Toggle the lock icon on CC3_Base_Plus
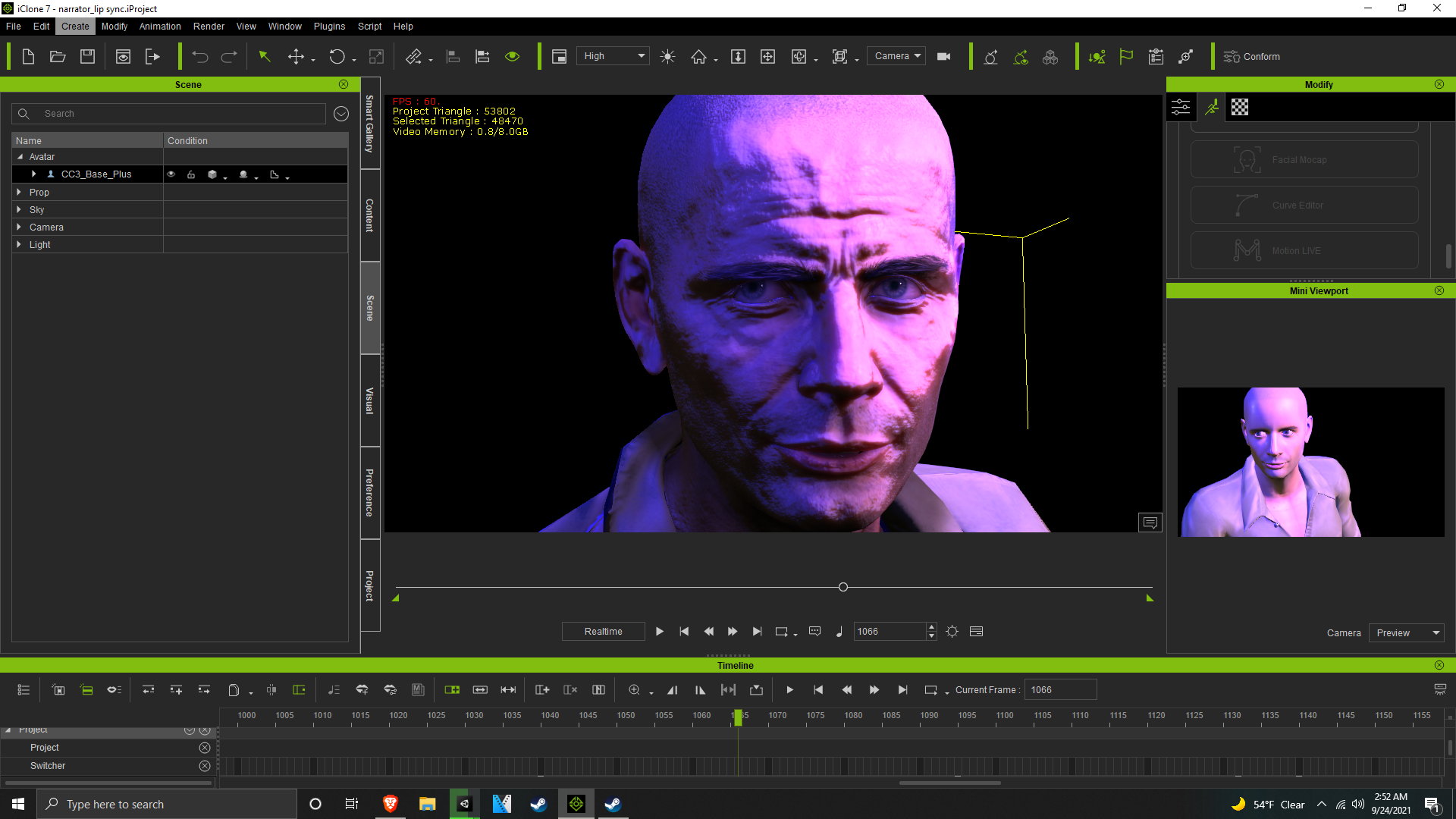The image size is (1456, 819). (191, 174)
